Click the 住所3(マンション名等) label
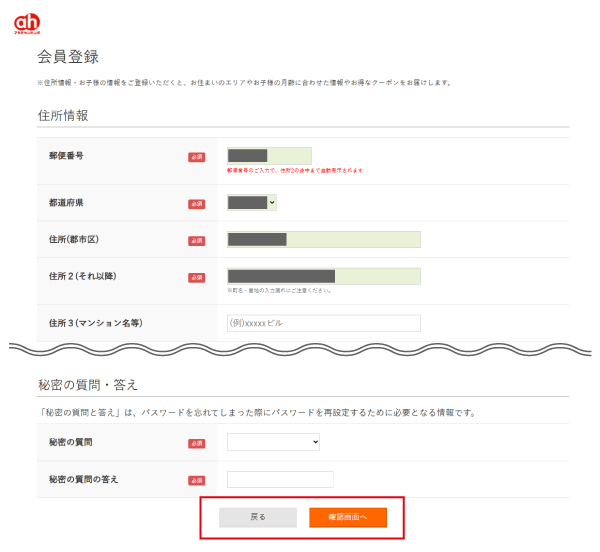The image size is (600, 552). click(95, 323)
